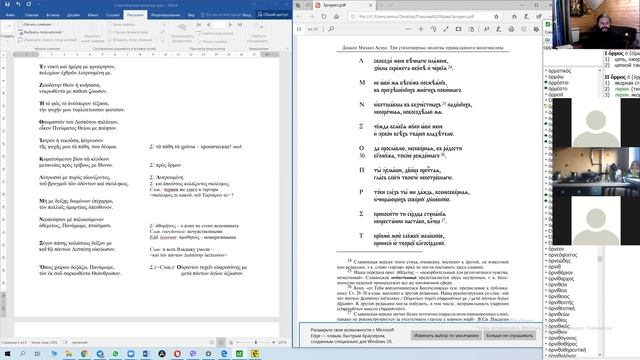The image size is (640, 360).
Task: Switch to the Главная ribbon tab
Action: point(31,15)
